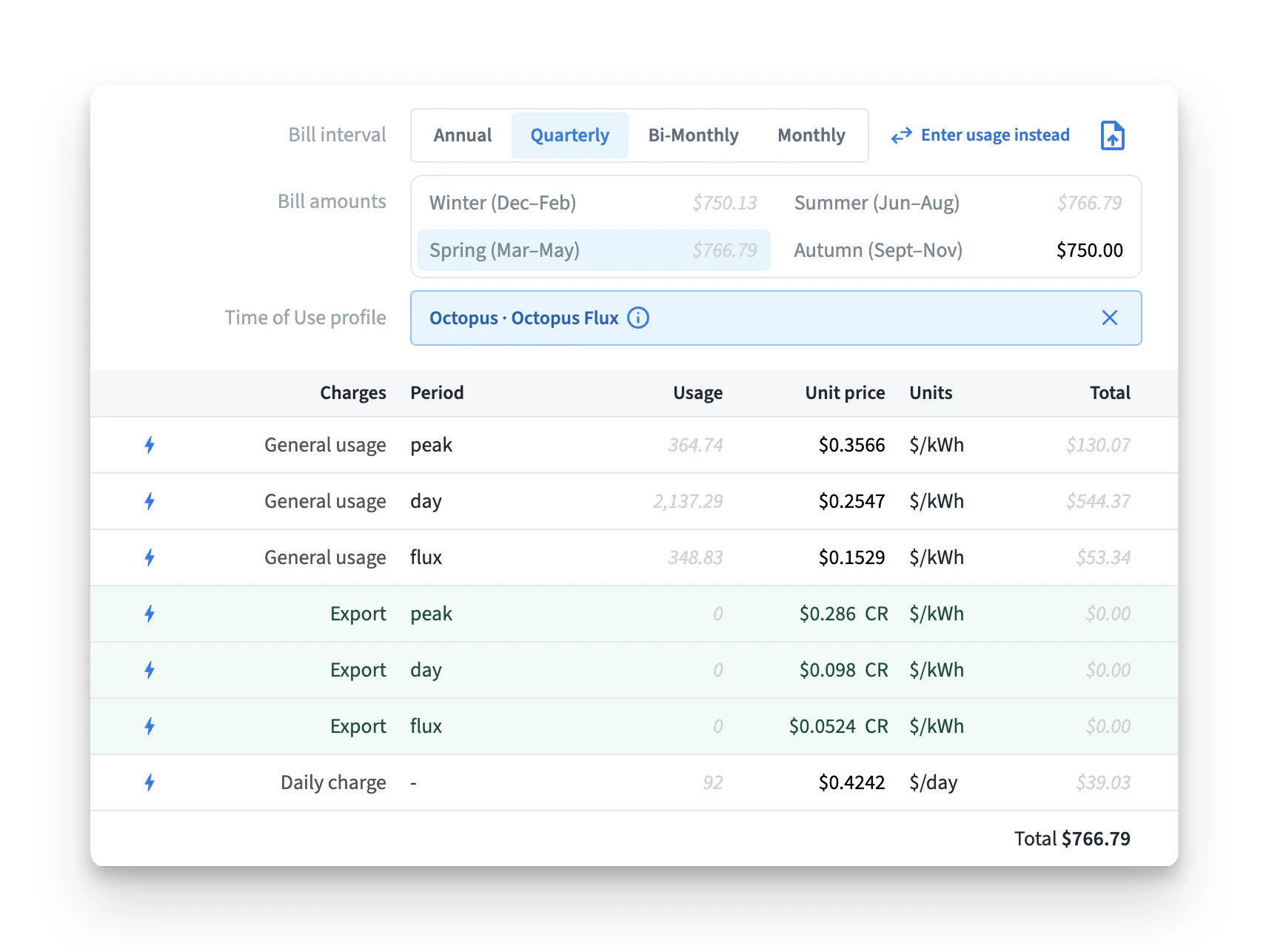
Task: Switch to Bi-Monthly bill interval
Action: pyautogui.click(x=693, y=135)
